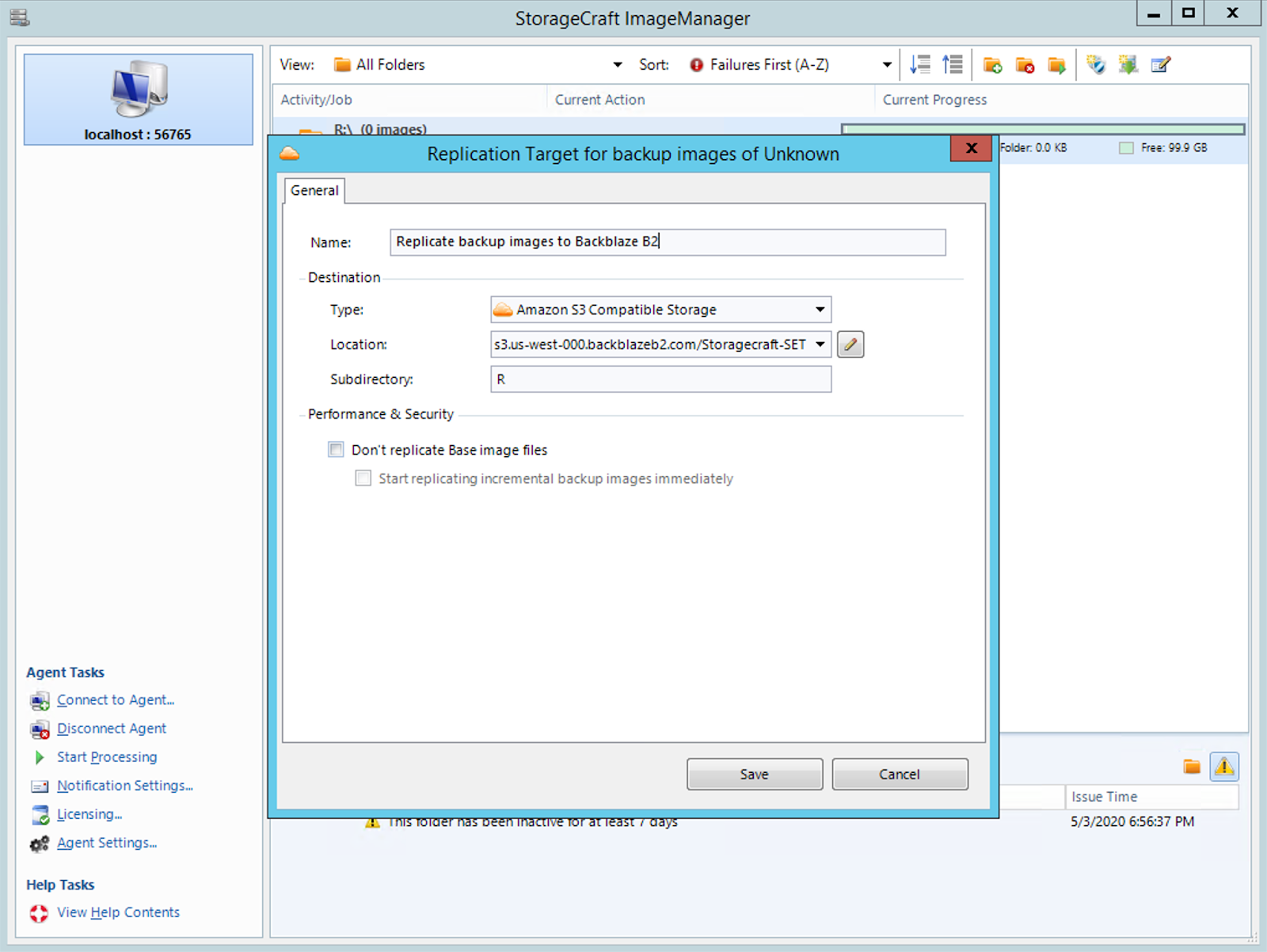This screenshot has height=952, width=1267.
Task: Select the localhost : 56765 agent tile
Action: [139, 100]
